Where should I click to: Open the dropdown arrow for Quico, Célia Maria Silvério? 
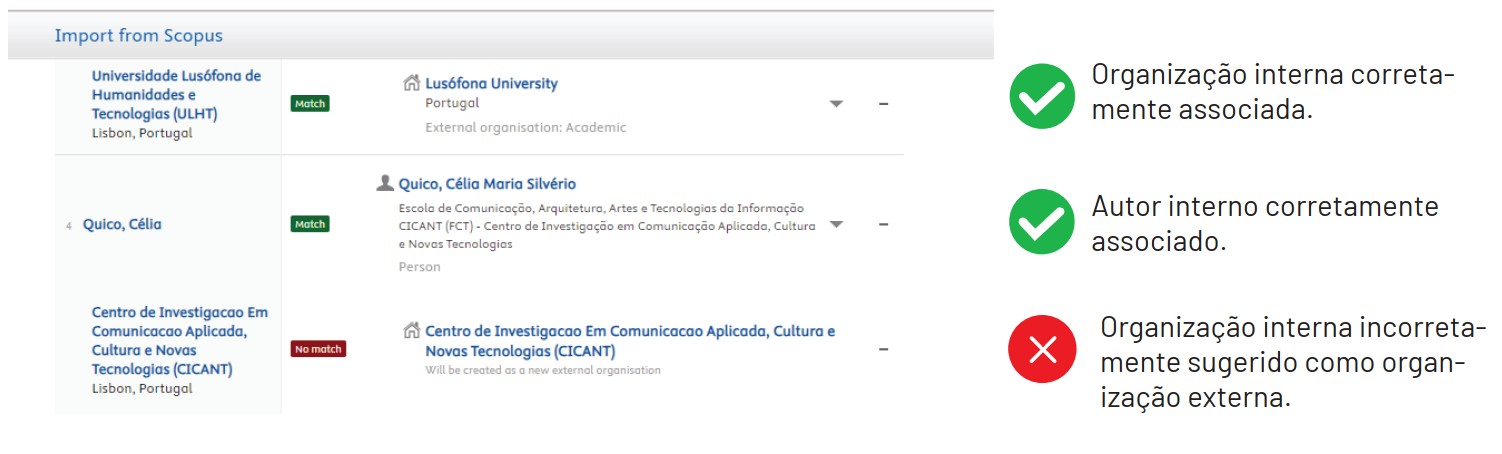tap(837, 225)
